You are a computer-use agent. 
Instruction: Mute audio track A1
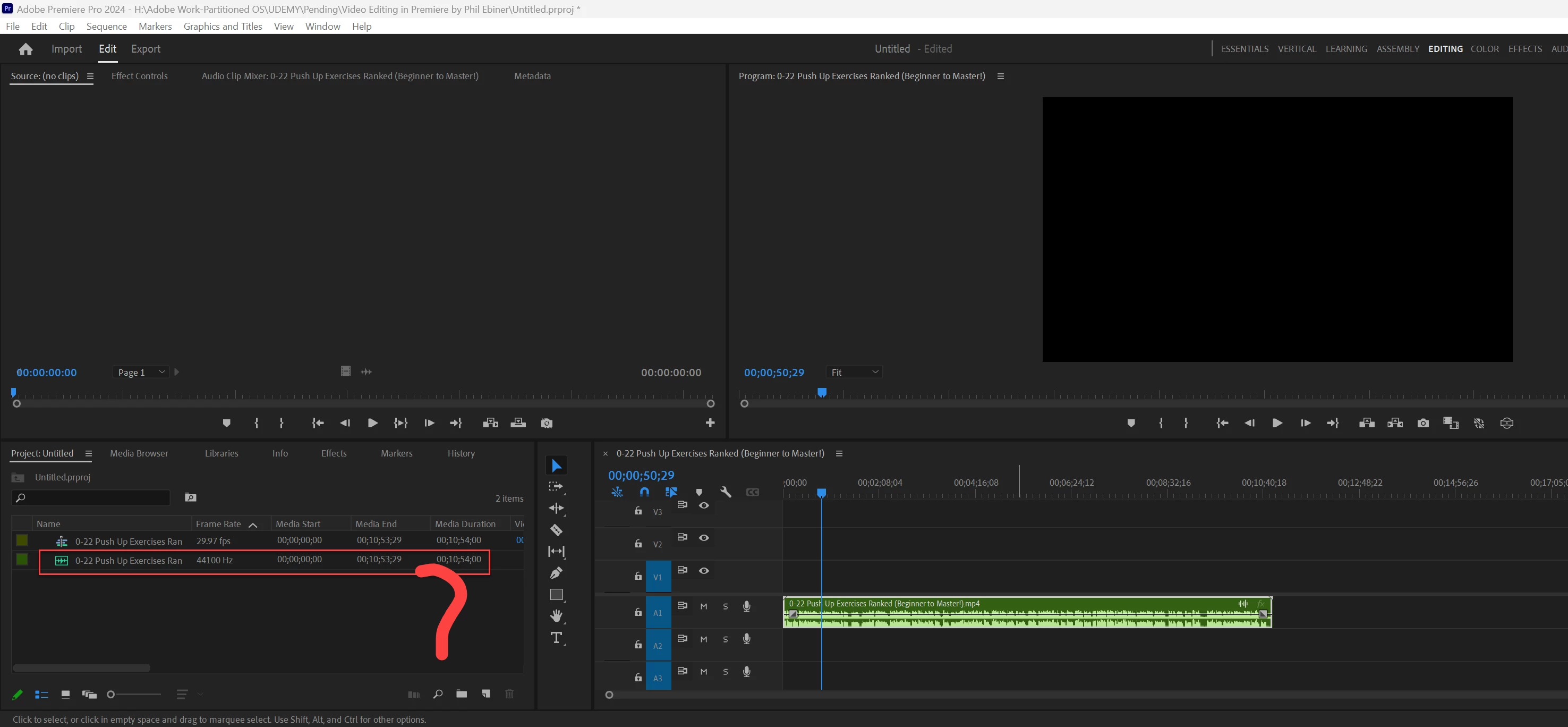(x=704, y=606)
